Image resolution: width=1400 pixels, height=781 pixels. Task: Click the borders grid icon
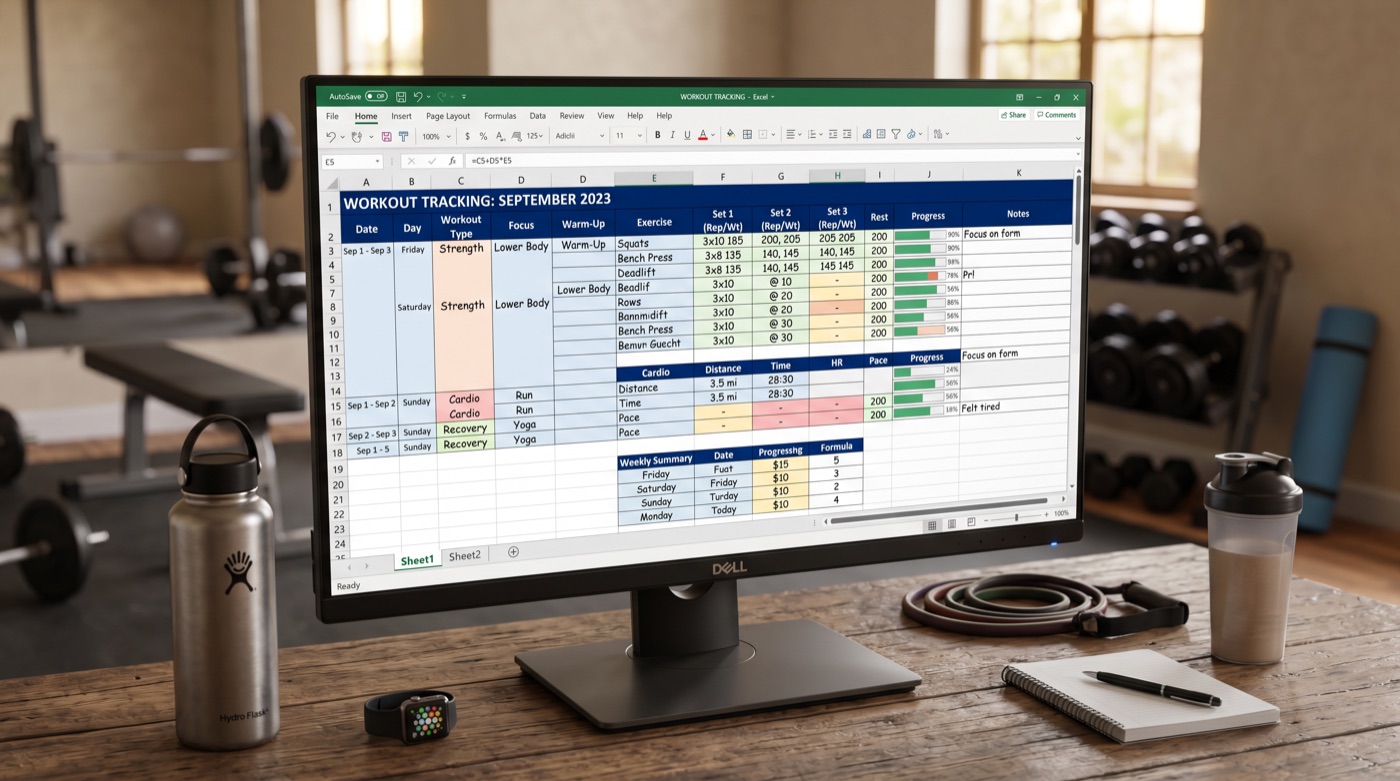(747, 134)
